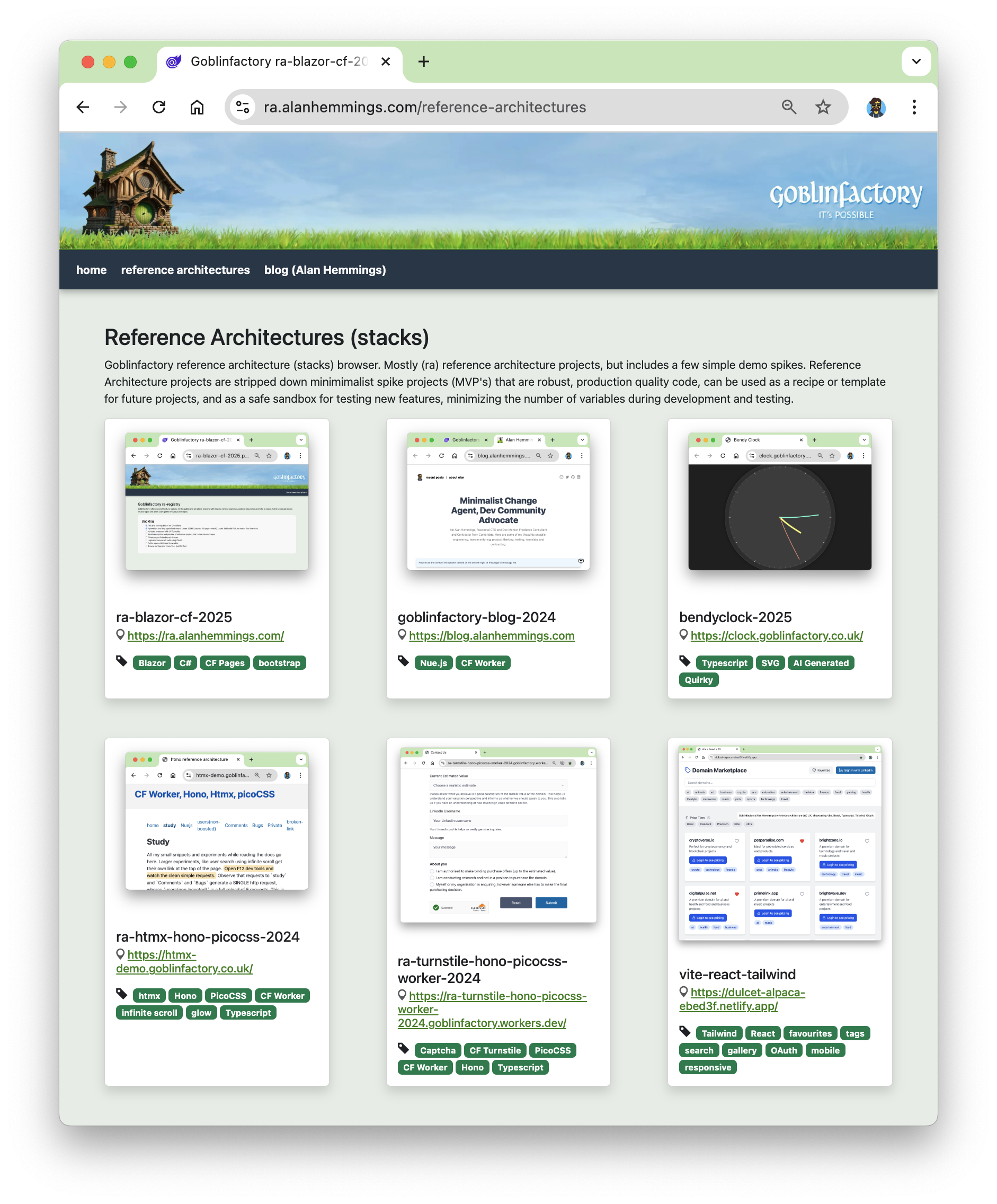
Task: Switch to the Goblinfactory browser tab
Action: click(x=269, y=61)
